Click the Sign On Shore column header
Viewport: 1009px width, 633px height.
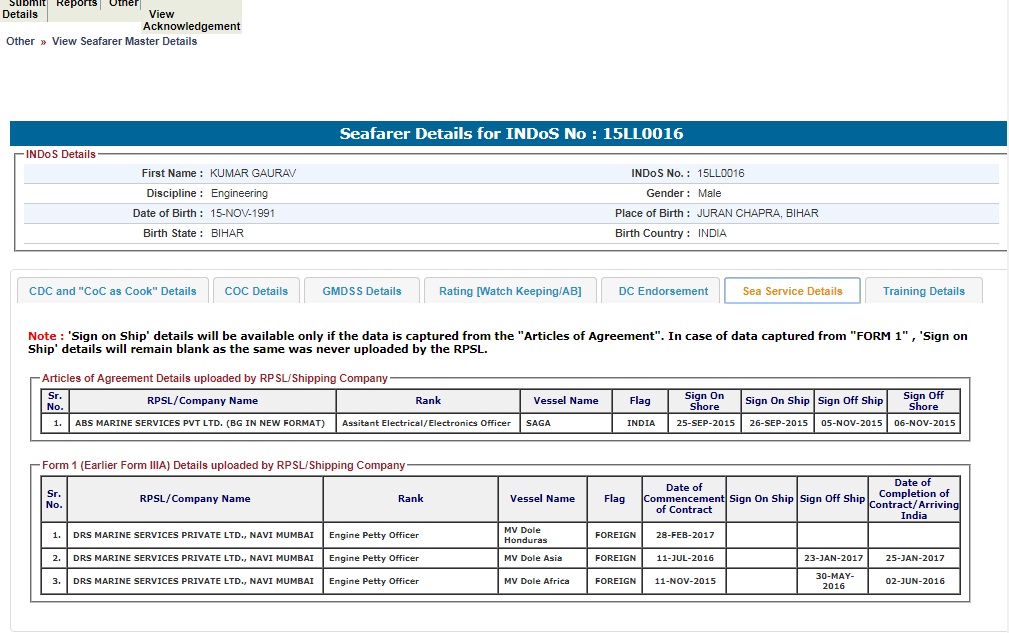pyautogui.click(x=704, y=401)
